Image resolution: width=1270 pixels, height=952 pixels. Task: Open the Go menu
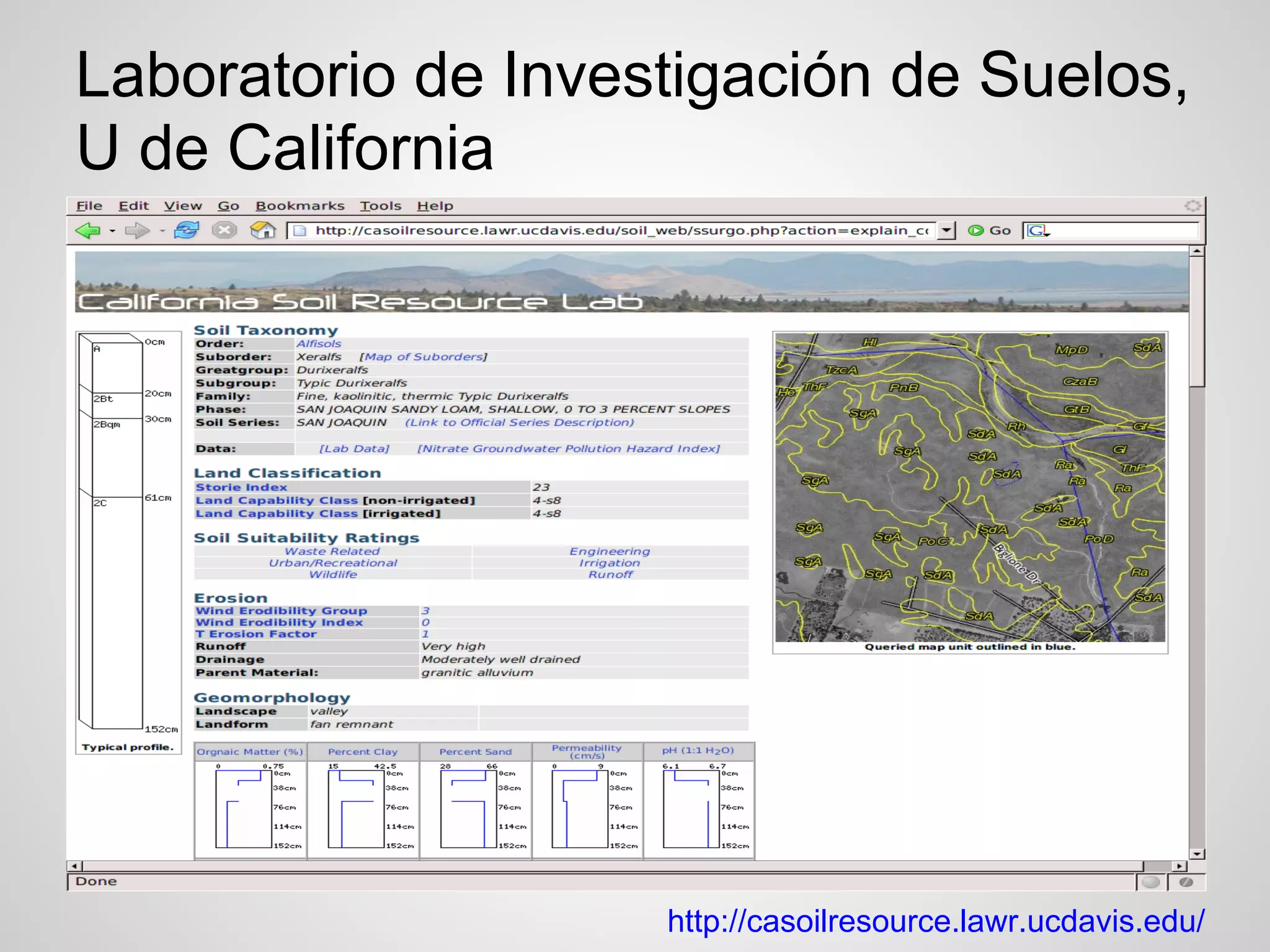pos(229,206)
